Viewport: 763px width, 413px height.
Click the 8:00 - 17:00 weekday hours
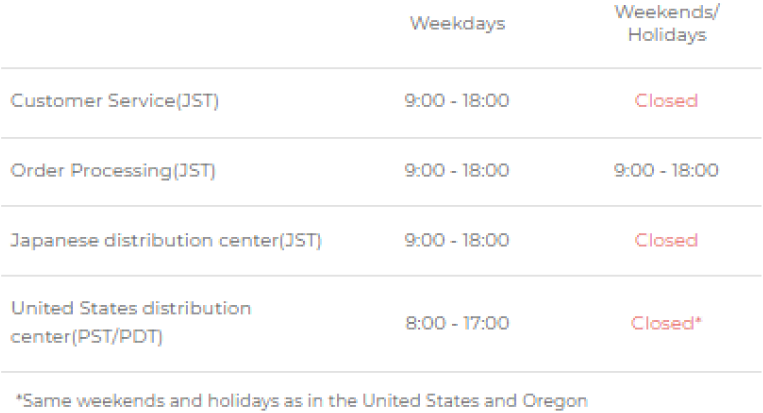[x=457, y=323]
